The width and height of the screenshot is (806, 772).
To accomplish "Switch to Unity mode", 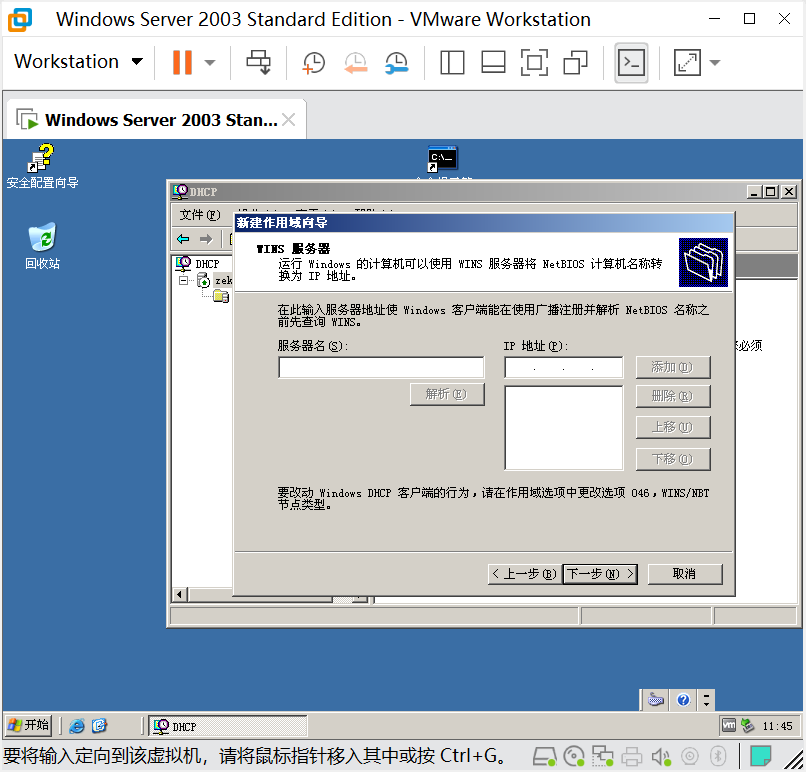I will point(575,62).
